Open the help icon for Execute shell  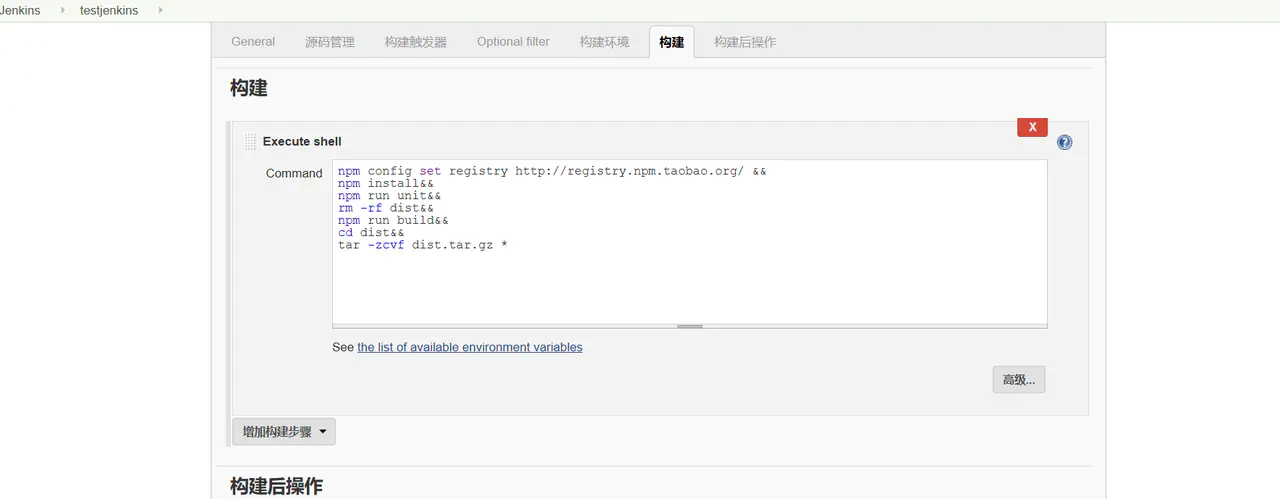click(1064, 142)
